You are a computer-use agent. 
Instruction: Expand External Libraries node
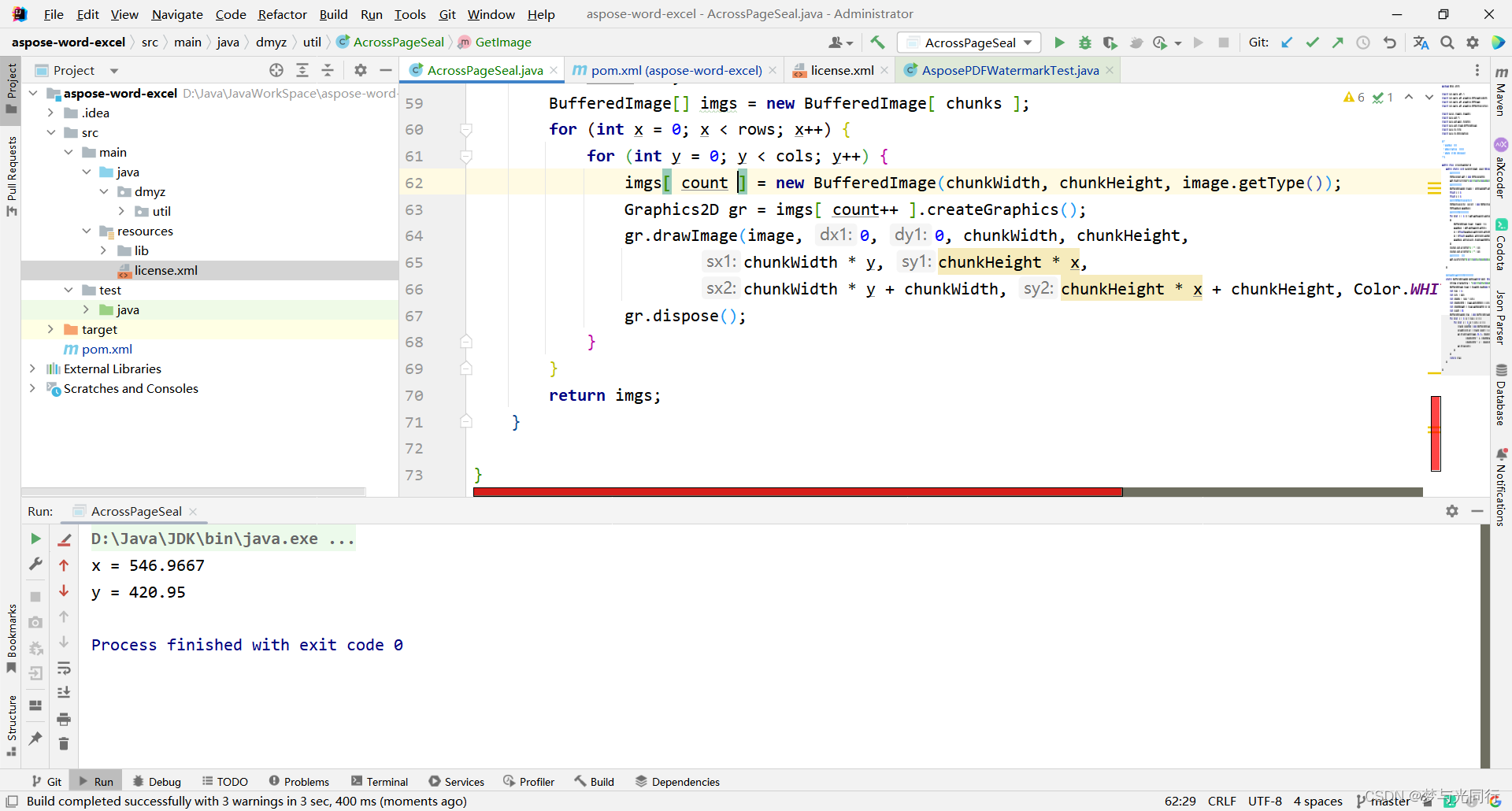pyautogui.click(x=32, y=368)
